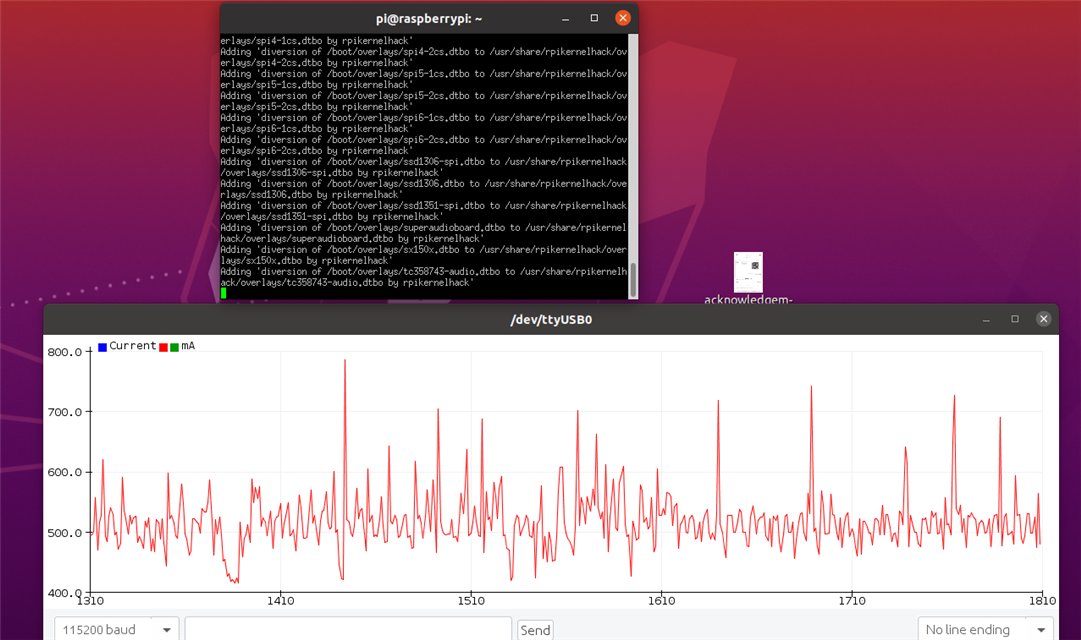Click the blue Current legend swatch
Viewport: 1081px width, 640px height.
103,347
